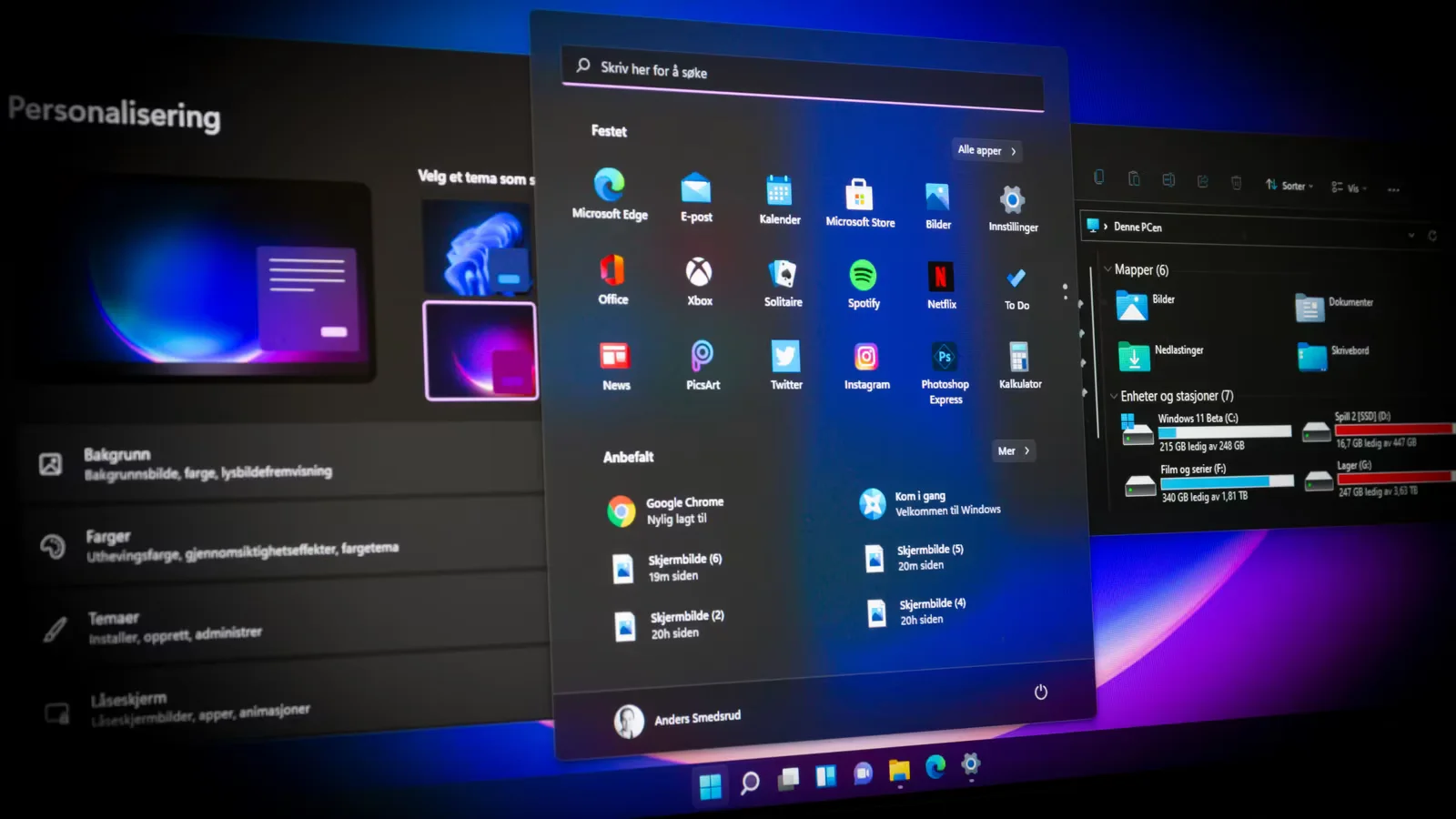Open the Sorter dropdown in File Explorer
This screenshot has width=1456, height=819.
[1289, 186]
